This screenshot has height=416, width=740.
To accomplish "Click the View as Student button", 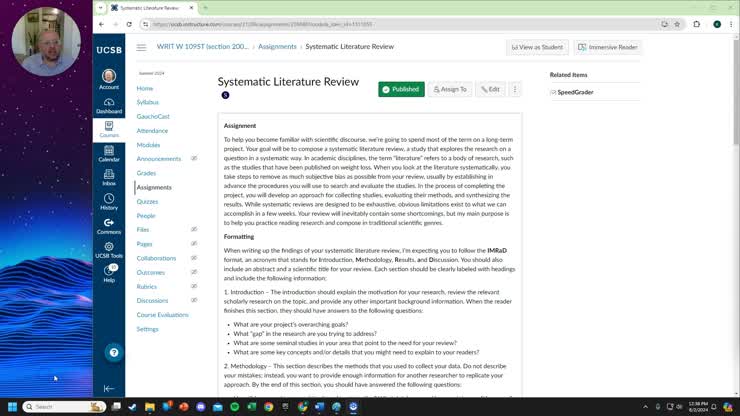I will tap(538, 47).
